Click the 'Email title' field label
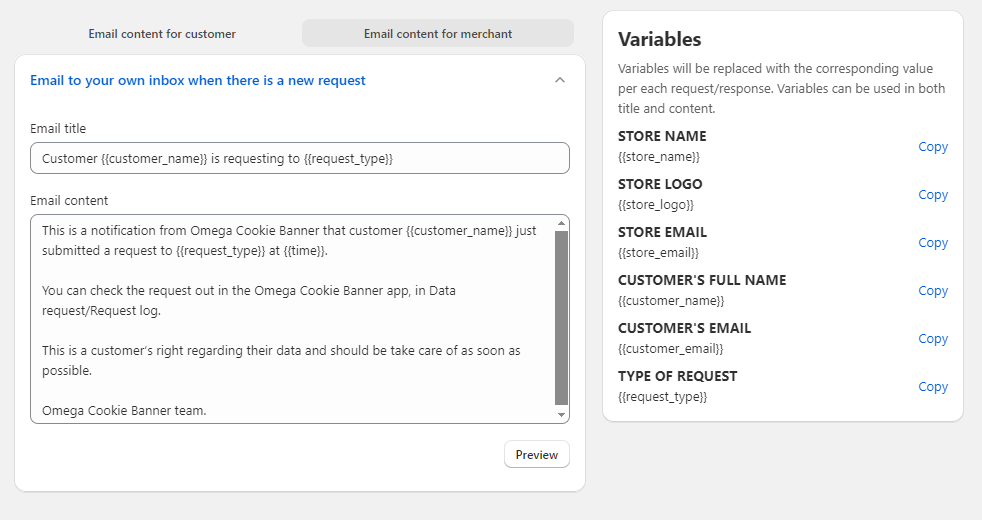Viewport: 982px width, 520px height. pyautogui.click(x=58, y=129)
